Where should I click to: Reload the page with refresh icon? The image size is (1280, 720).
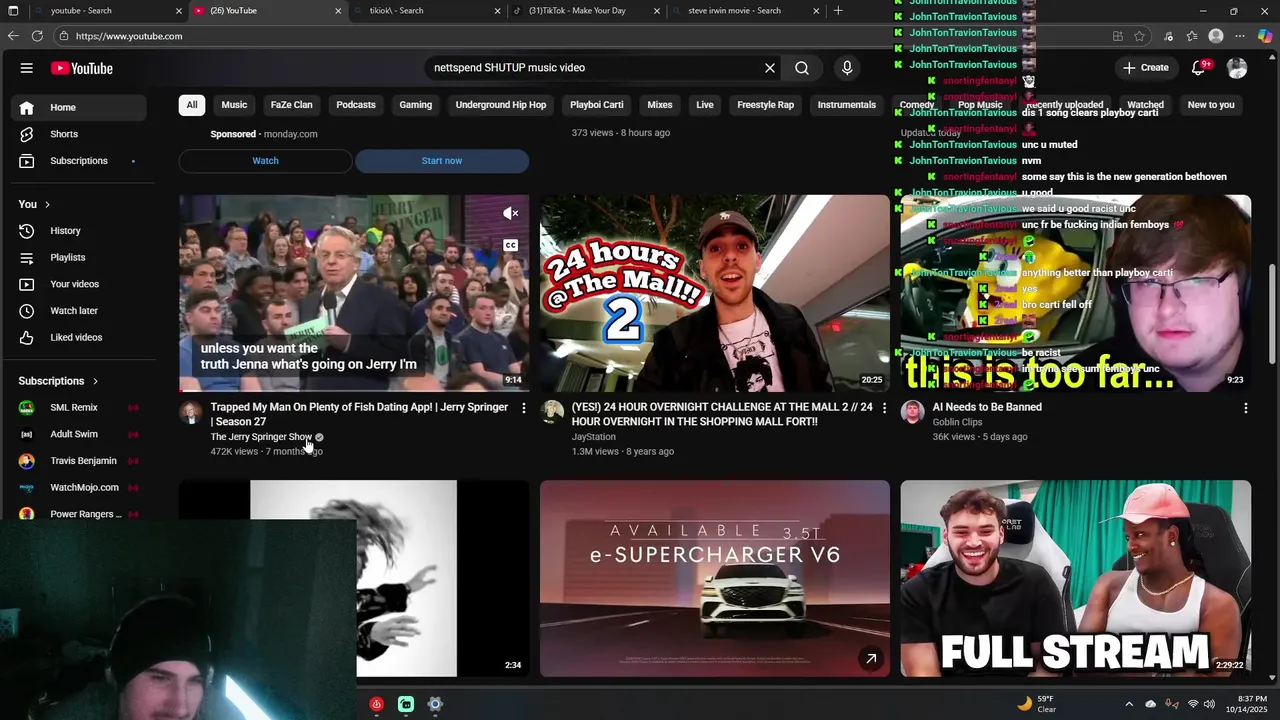coord(37,36)
